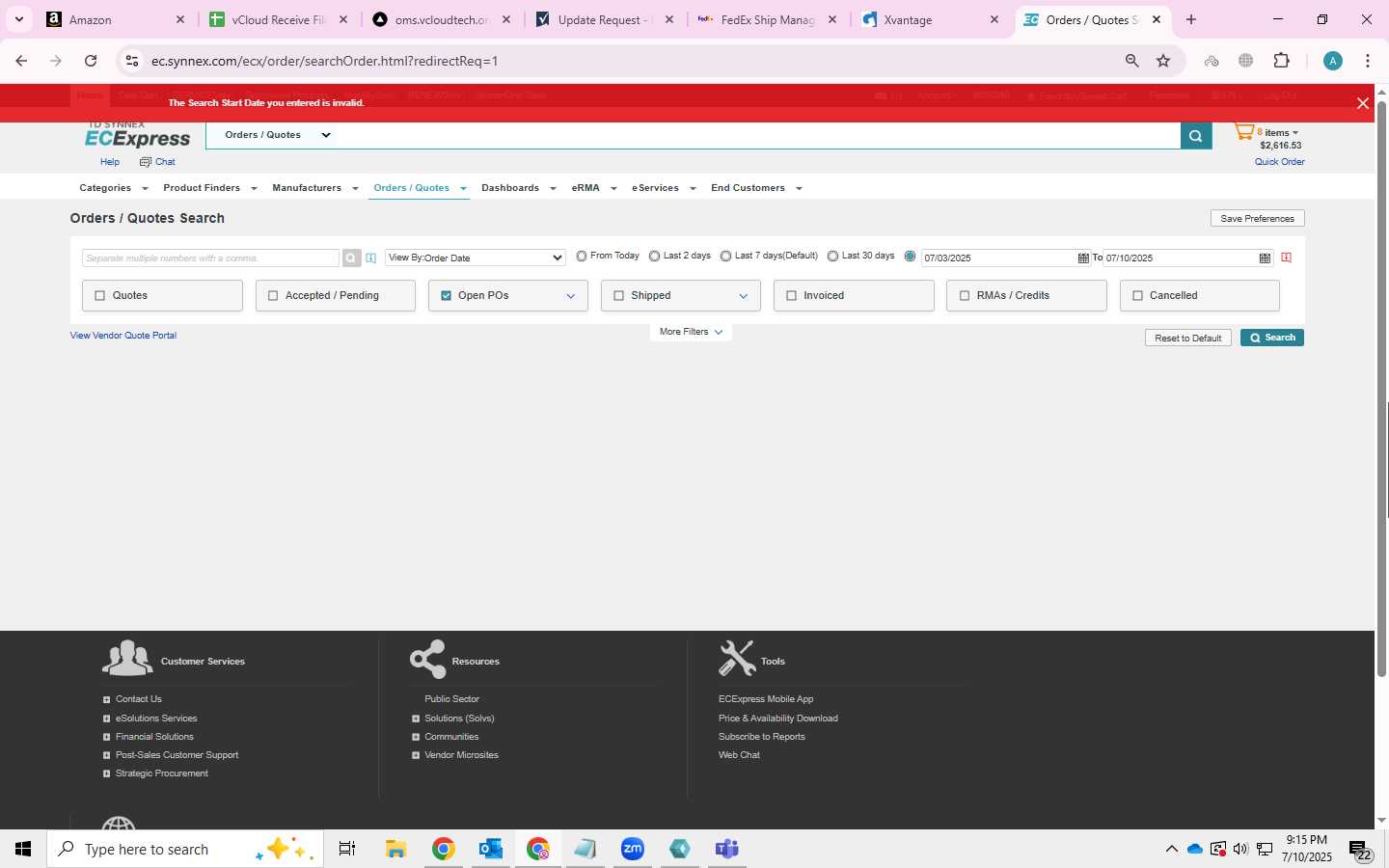
Task: Open Zoom from the taskbar
Action: coord(633,849)
